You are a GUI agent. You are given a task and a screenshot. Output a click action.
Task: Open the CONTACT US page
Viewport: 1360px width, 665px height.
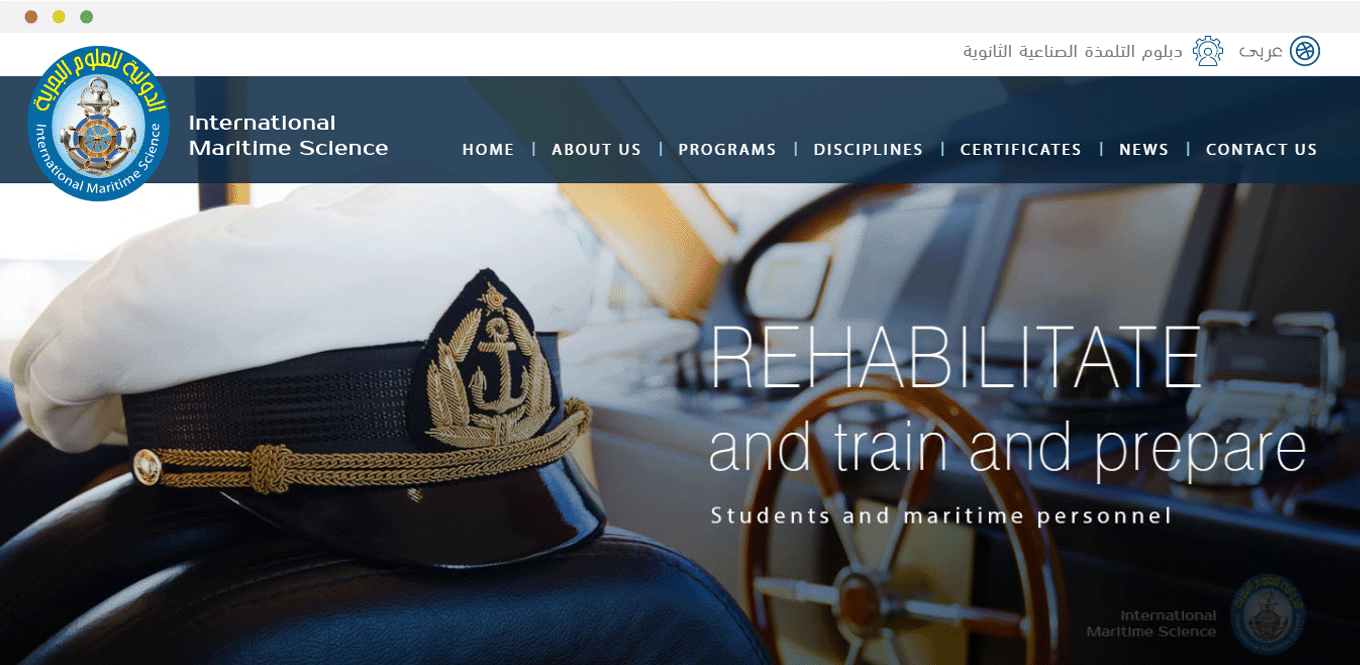(1262, 150)
